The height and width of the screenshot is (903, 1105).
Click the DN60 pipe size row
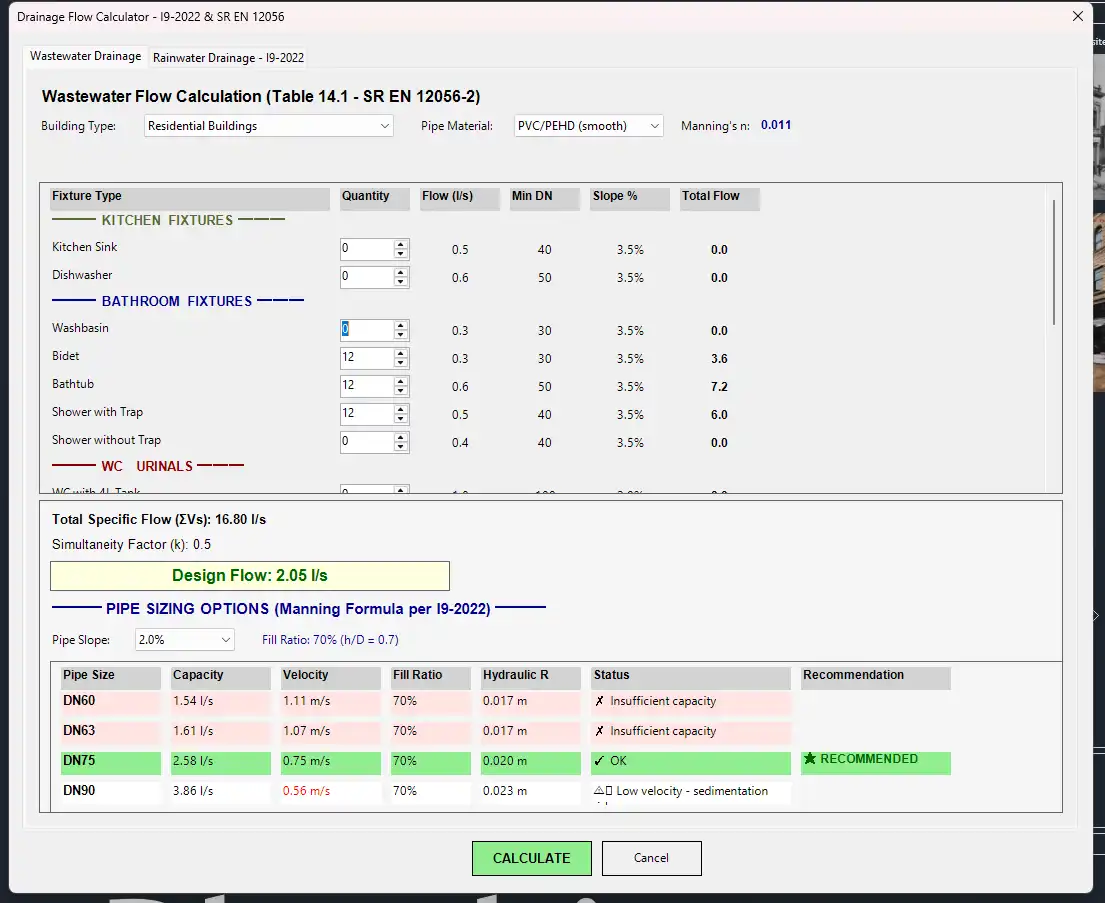coord(110,702)
